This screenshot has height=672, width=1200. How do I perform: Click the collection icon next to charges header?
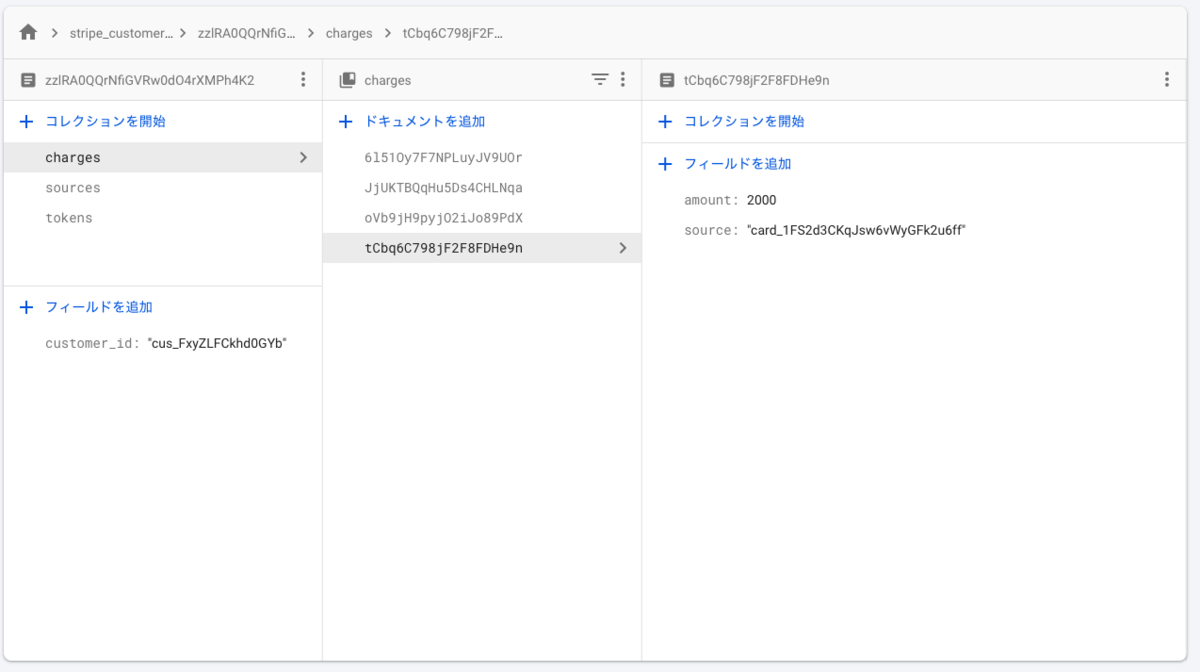[x=347, y=78]
